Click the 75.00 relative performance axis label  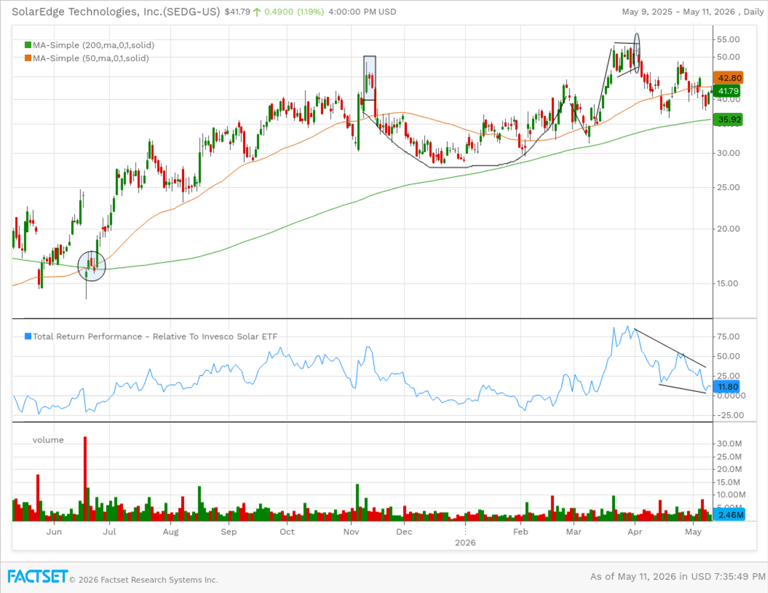(728, 336)
